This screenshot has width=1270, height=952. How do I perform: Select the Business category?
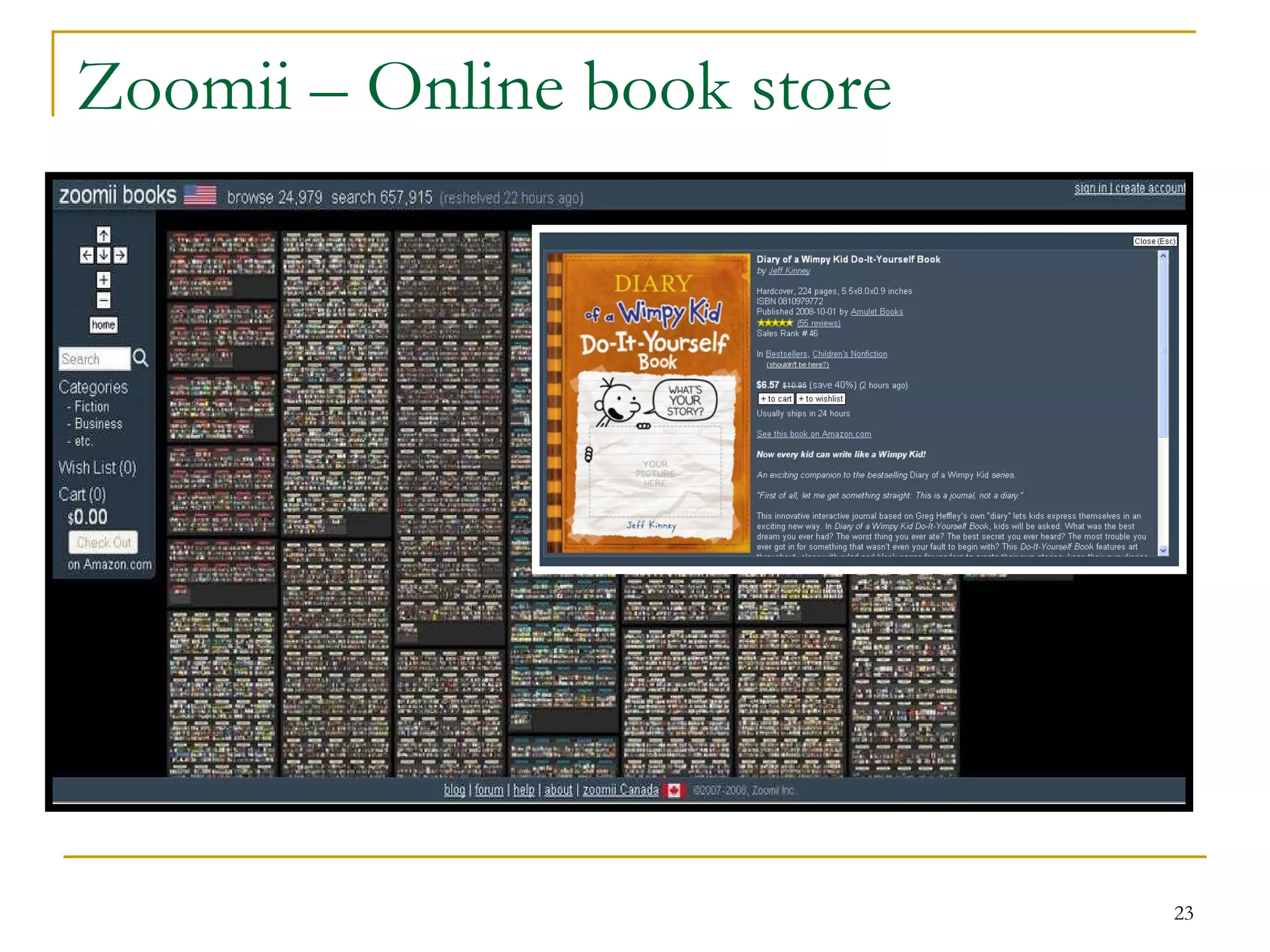(x=99, y=424)
